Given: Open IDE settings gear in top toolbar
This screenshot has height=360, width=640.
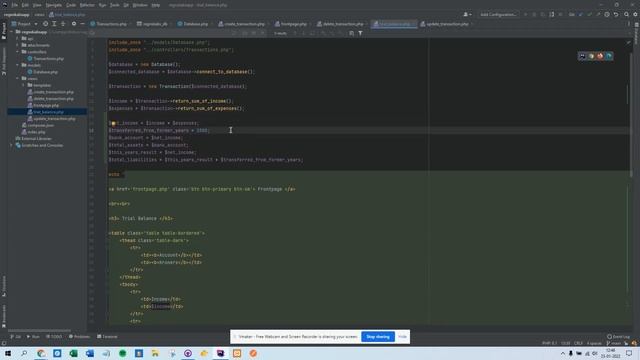Looking at the screenshot, I should [636, 14].
